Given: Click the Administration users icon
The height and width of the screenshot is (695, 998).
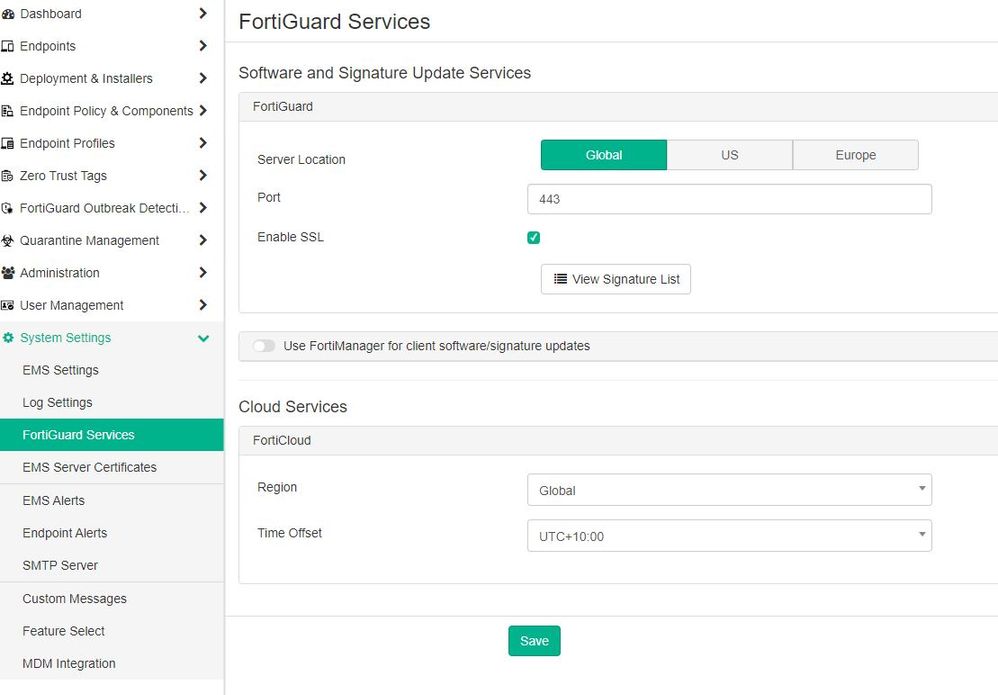Looking at the screenshot, I should 8,273.
